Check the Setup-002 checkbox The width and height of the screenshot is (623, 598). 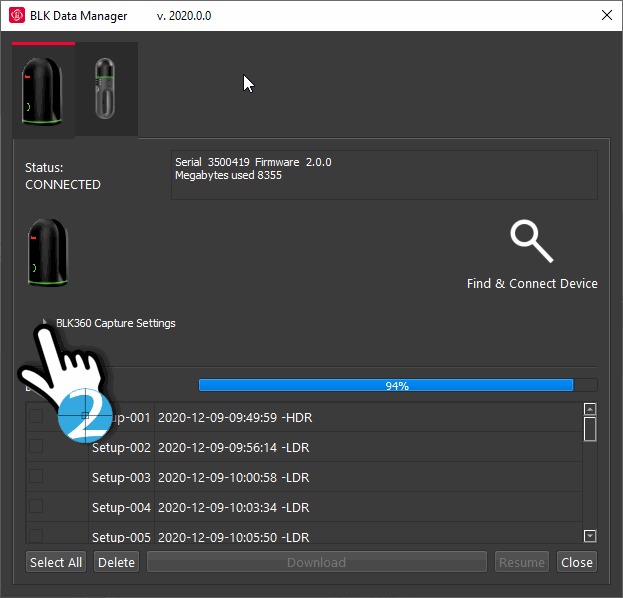point(36,446)
